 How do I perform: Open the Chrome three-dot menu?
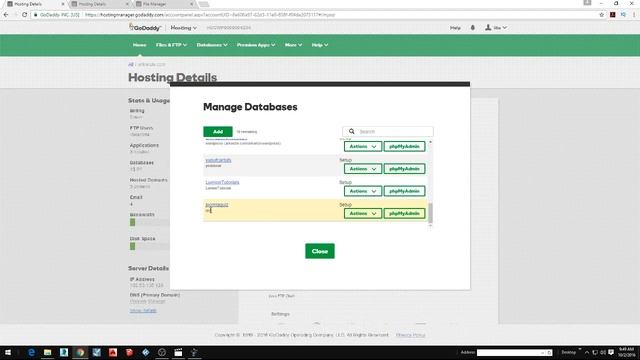coord(634,15)
